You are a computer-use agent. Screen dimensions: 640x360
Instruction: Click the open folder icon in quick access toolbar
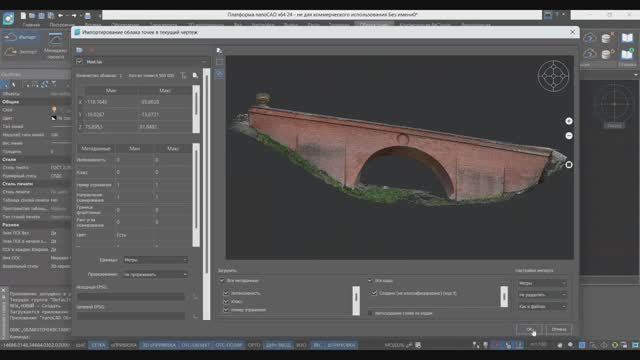coord(32,16)
